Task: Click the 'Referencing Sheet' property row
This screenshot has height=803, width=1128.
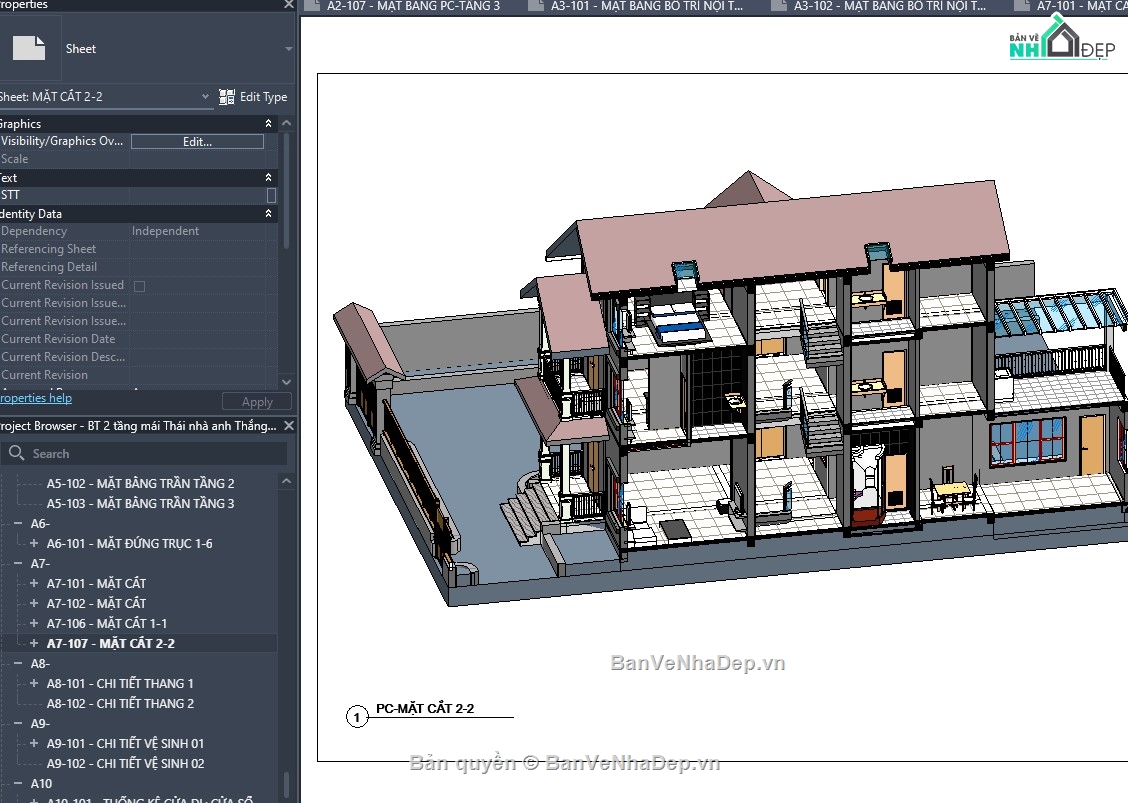Action: point(138,249)
